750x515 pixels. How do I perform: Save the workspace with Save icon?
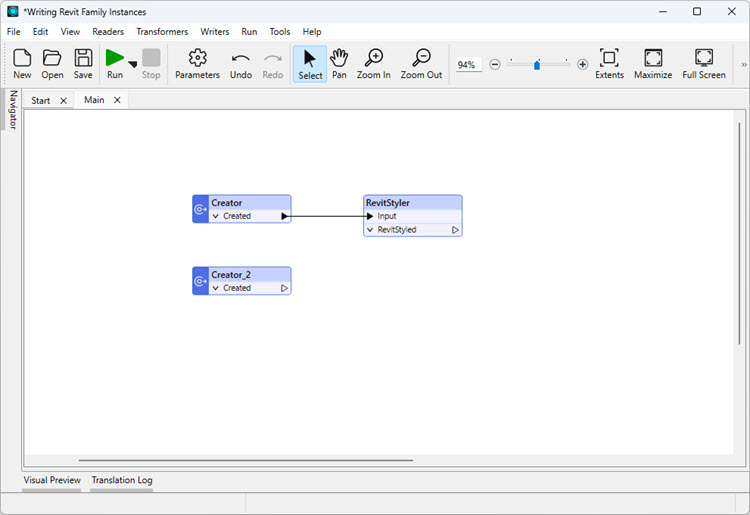pyautogui.click(x=83, y=58)
